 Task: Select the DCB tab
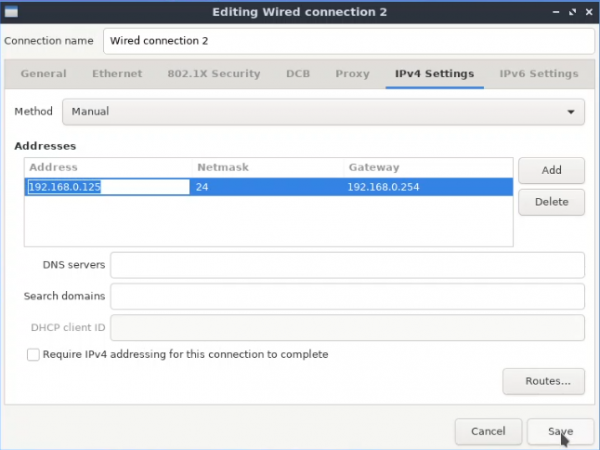[298, 73]
